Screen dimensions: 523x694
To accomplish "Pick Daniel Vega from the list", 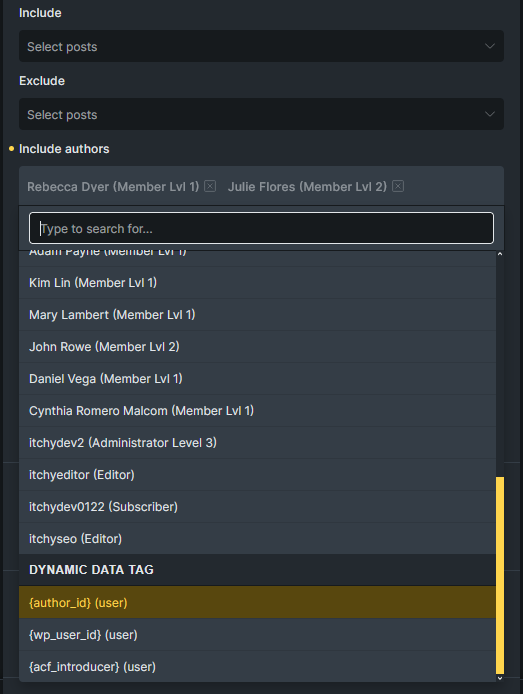I will (x=257, y=378).
